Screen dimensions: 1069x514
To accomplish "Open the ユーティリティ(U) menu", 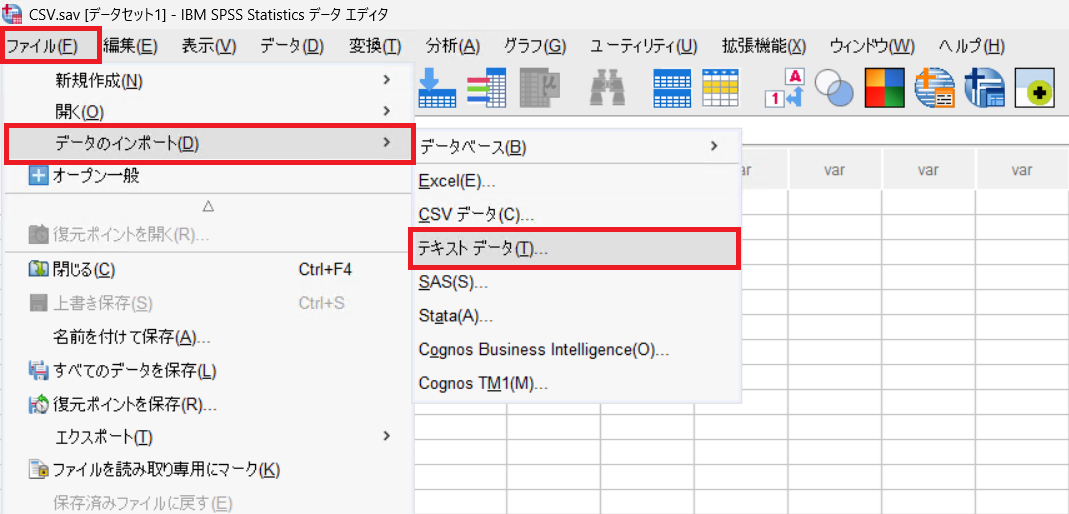I will (x=644, y=46).
